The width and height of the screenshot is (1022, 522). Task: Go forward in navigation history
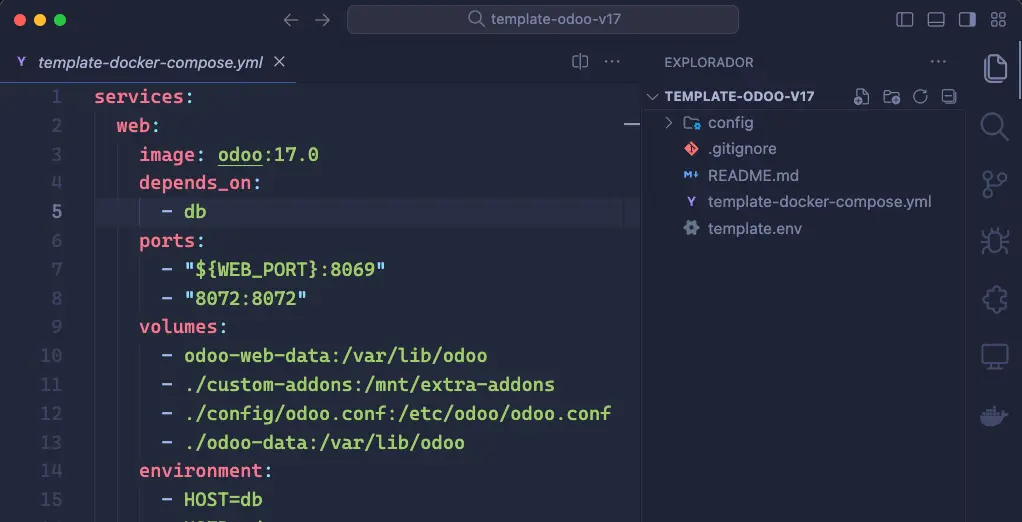click(323, 20)
